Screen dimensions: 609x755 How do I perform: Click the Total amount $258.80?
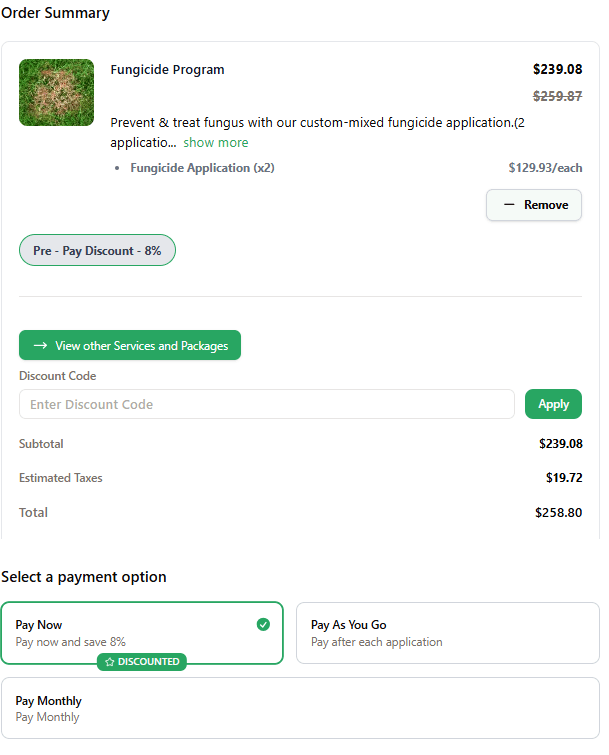click(x=558, y=513)
